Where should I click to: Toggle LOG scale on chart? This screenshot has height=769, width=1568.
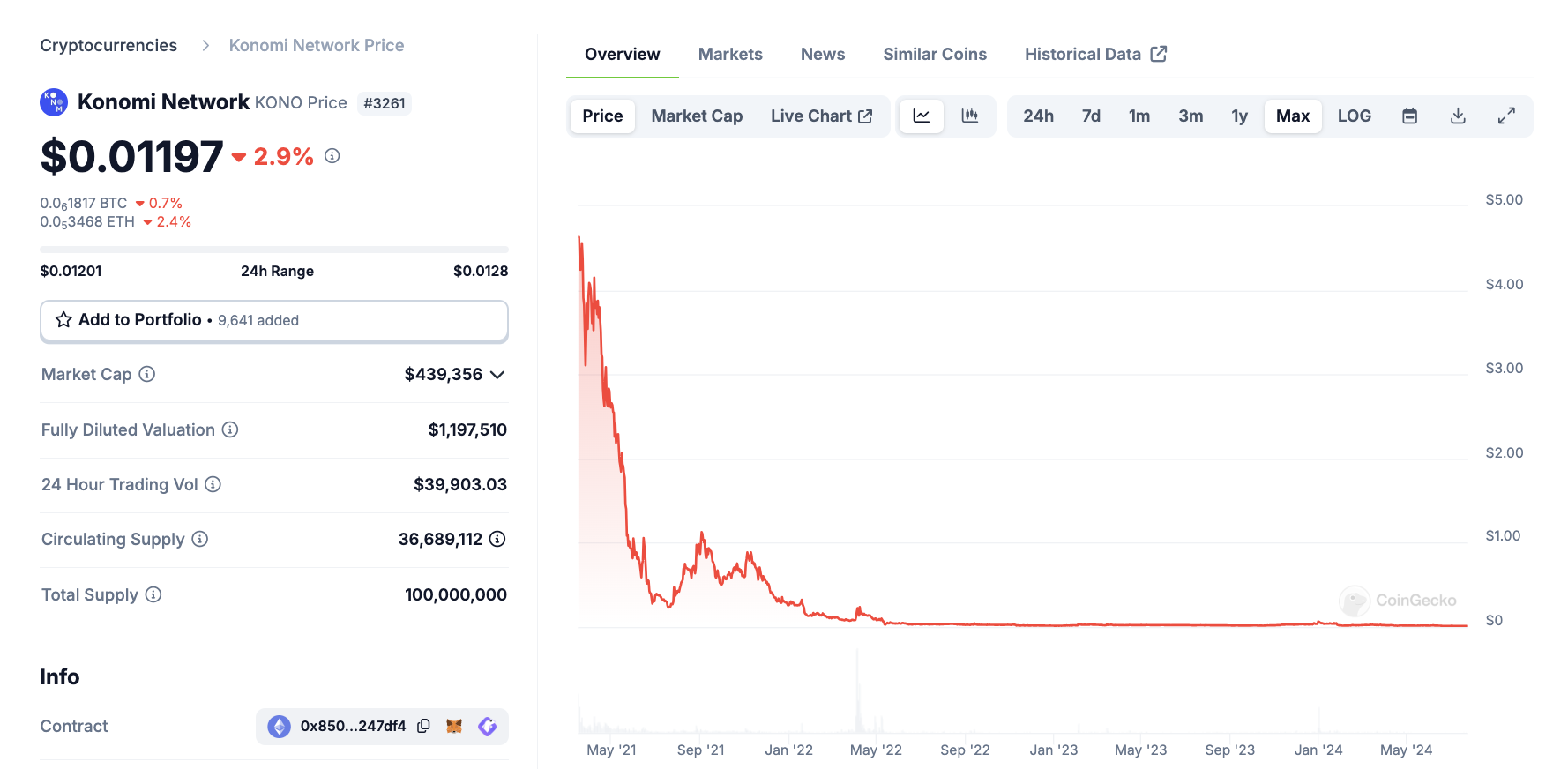point(1354,116)
